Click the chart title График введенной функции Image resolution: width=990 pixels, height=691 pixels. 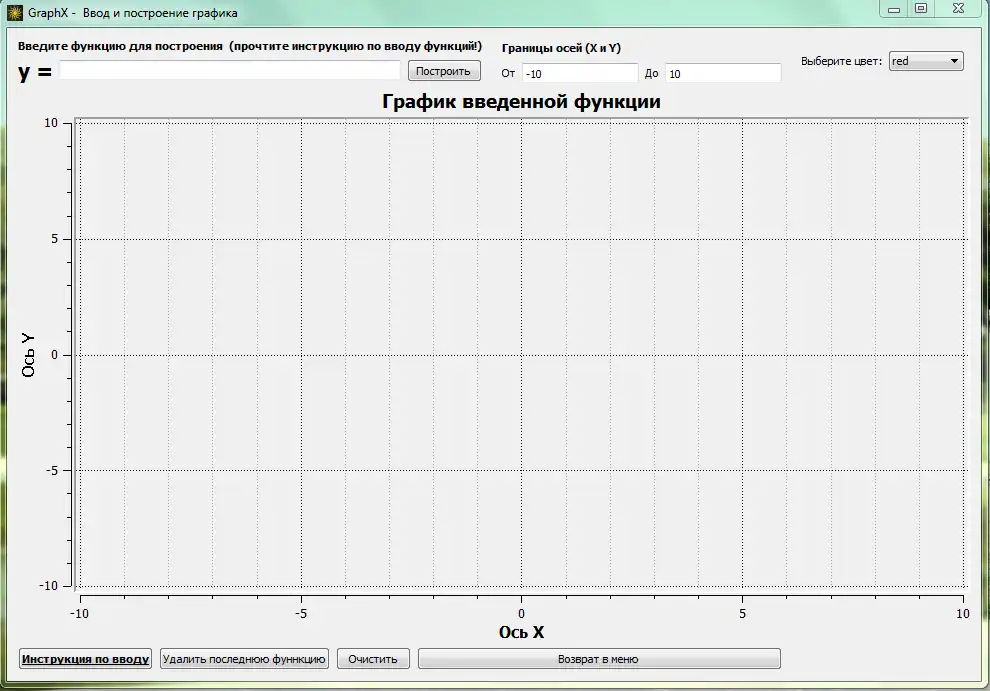tap(522, 101)
